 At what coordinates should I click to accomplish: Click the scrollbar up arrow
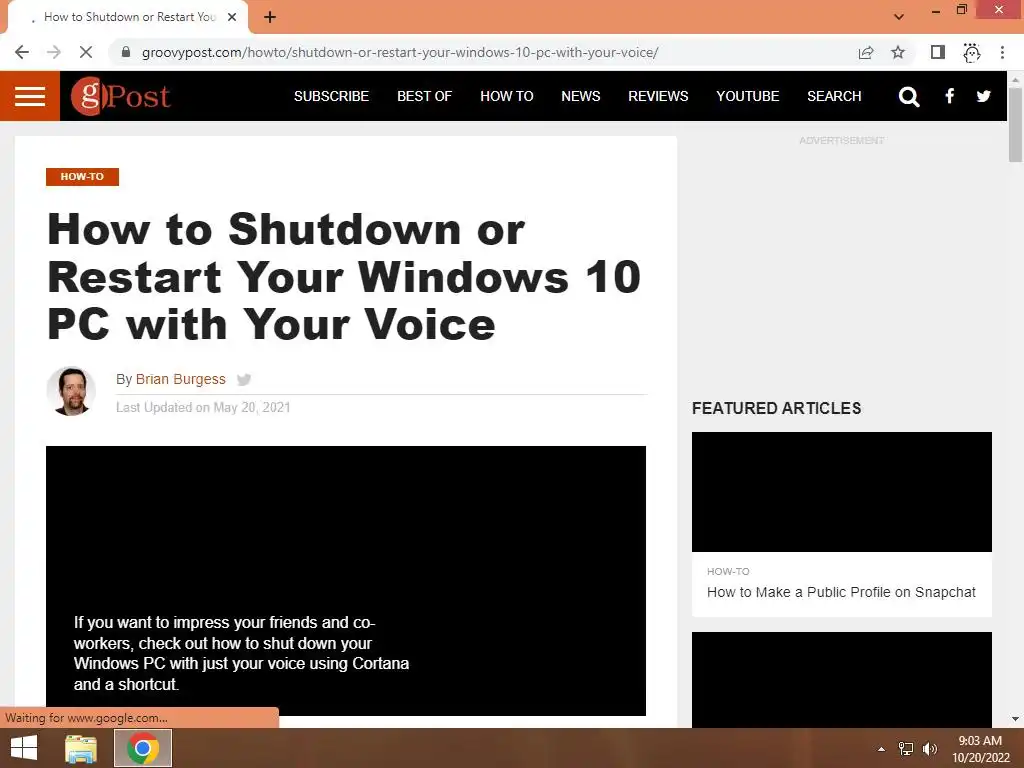(x=1015, y=80)
